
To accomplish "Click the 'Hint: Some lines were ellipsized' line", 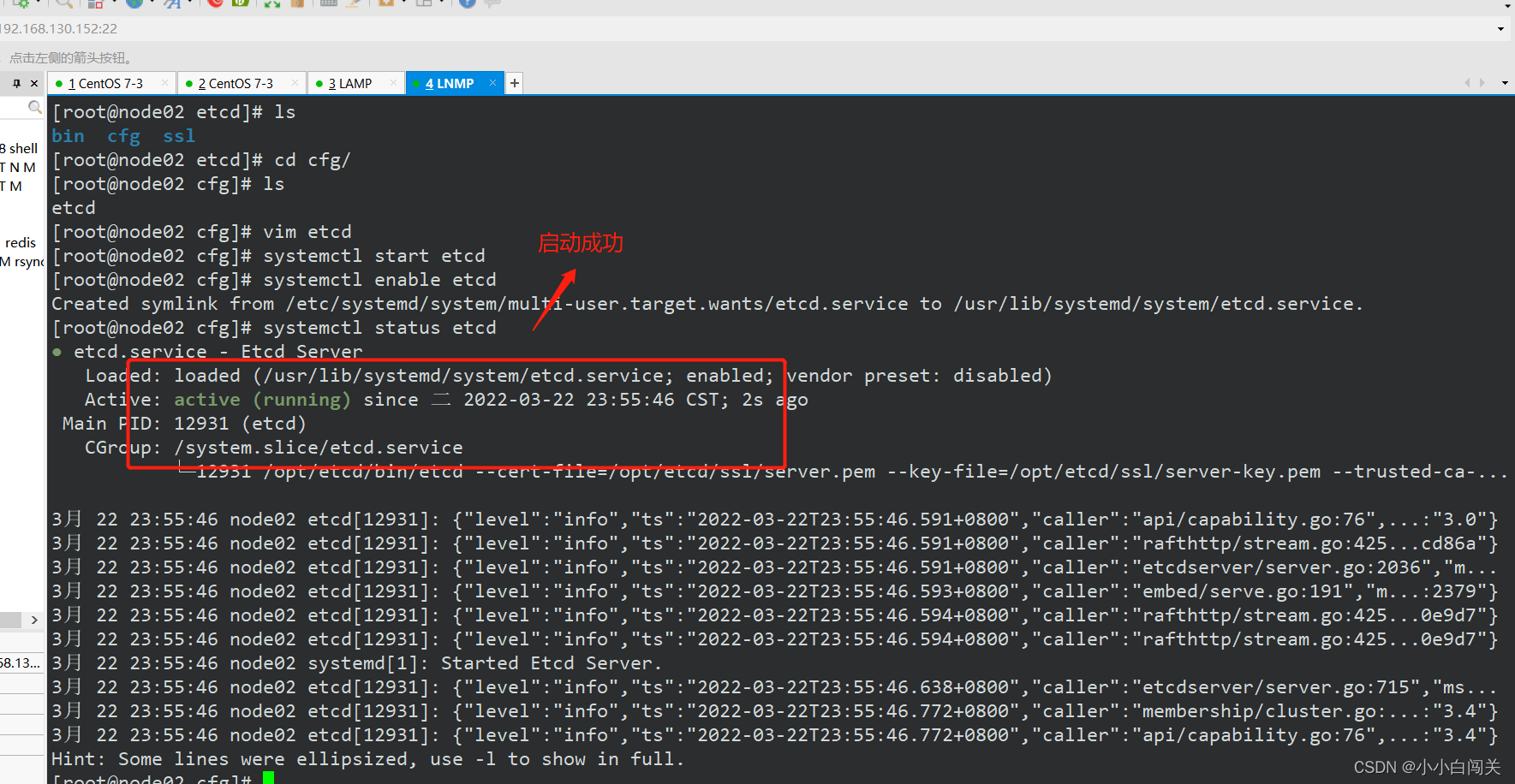I will (368, 759).
